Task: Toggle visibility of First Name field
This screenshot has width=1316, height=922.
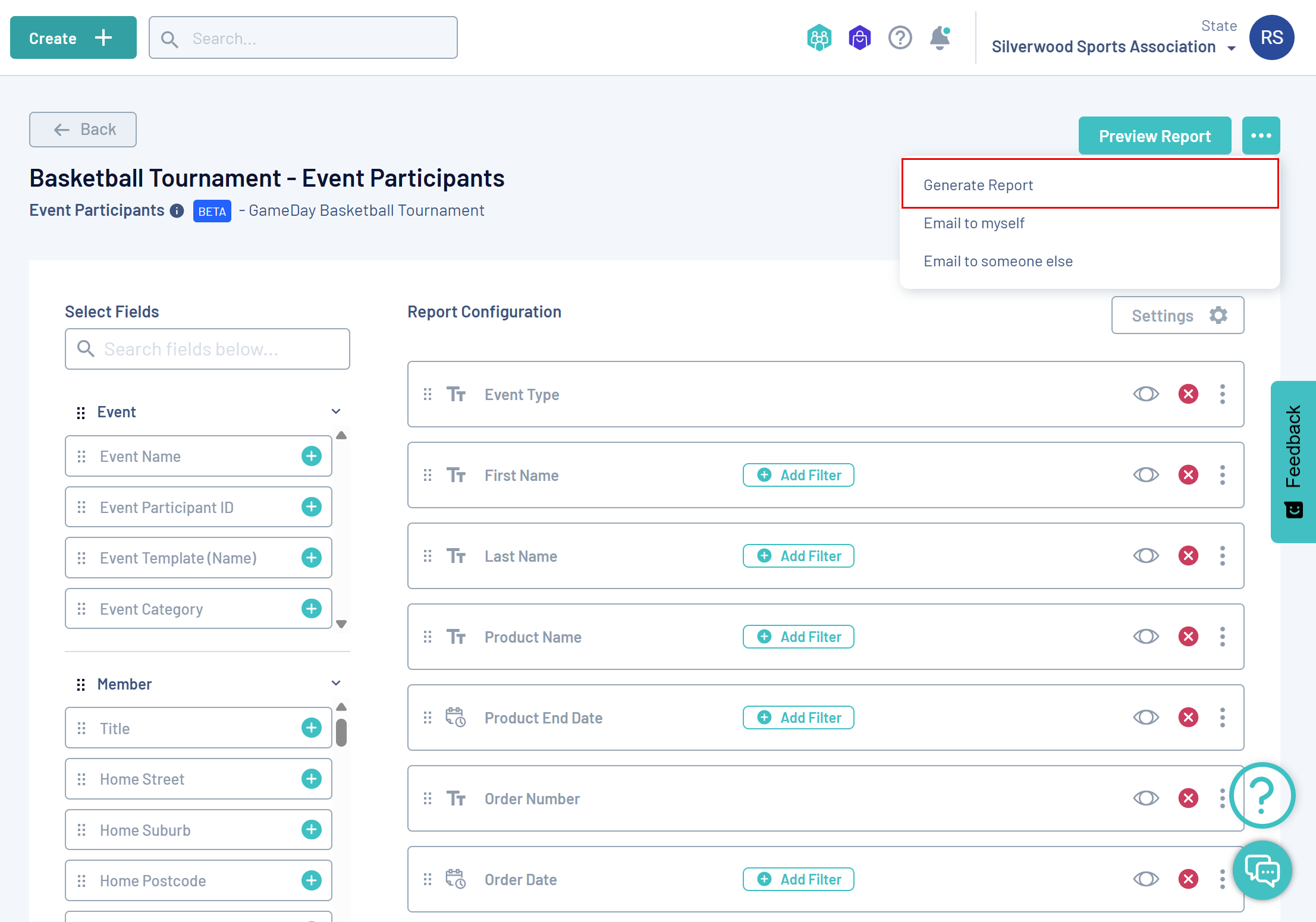Action: coord(1145,475)
